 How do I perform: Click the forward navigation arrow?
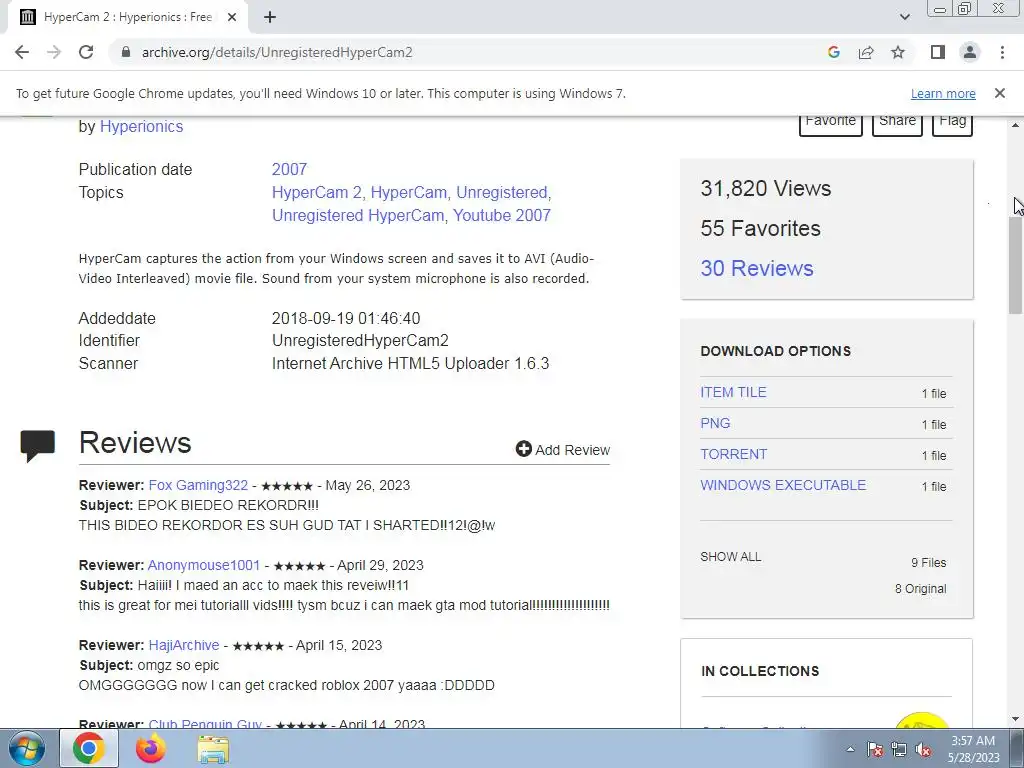click(x=54, y=52)
